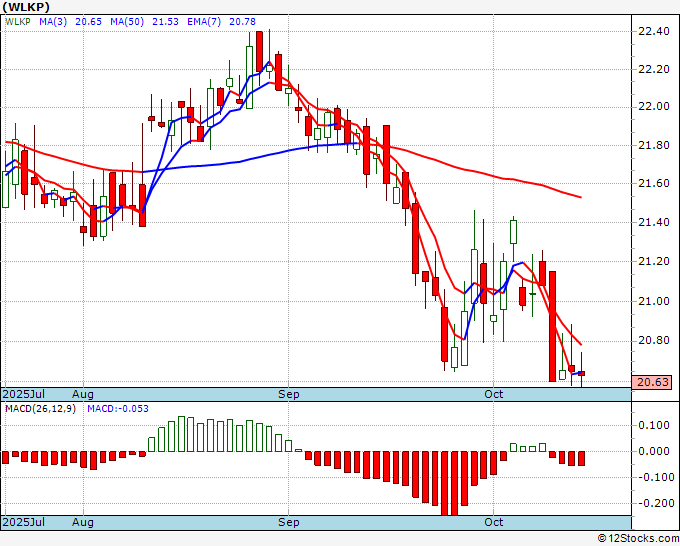Click the MA(50) legend label
The image size is (680, 546).
point(127,22)
